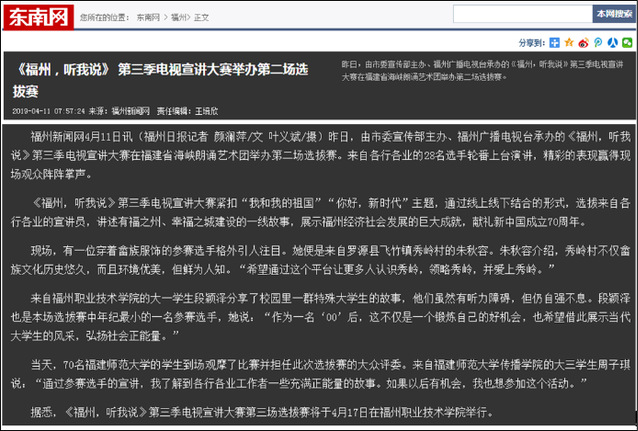Image resolution: width=638 pixels, height=431 pixels.
Task: Share article to Qzone star icon
Action: [x=569, y=43]
